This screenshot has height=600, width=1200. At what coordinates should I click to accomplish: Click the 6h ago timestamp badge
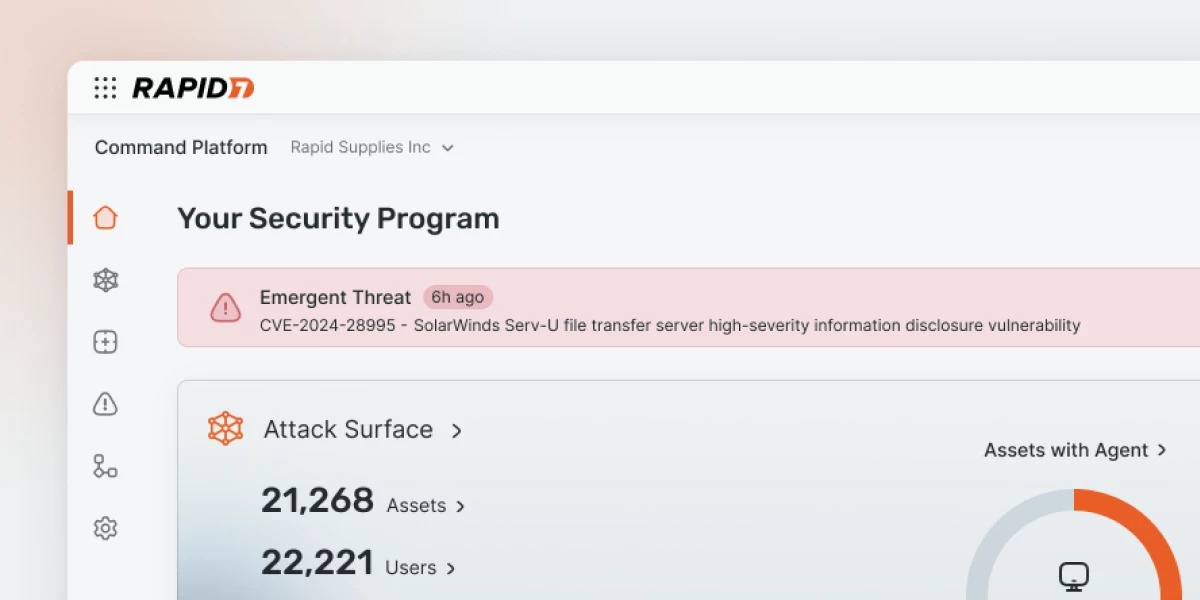(x=458, y=297)
